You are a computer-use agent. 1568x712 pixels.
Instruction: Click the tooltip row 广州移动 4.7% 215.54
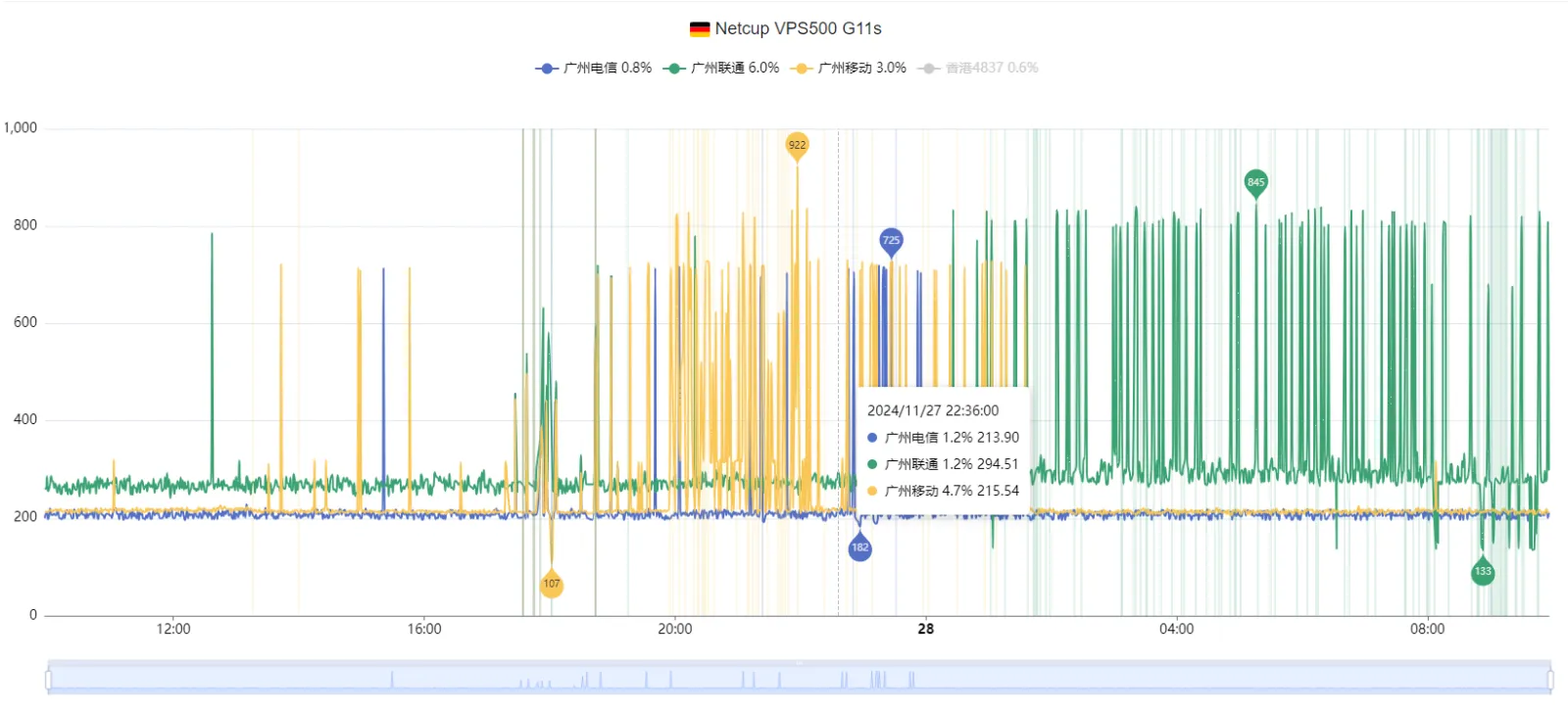(943, 491)
